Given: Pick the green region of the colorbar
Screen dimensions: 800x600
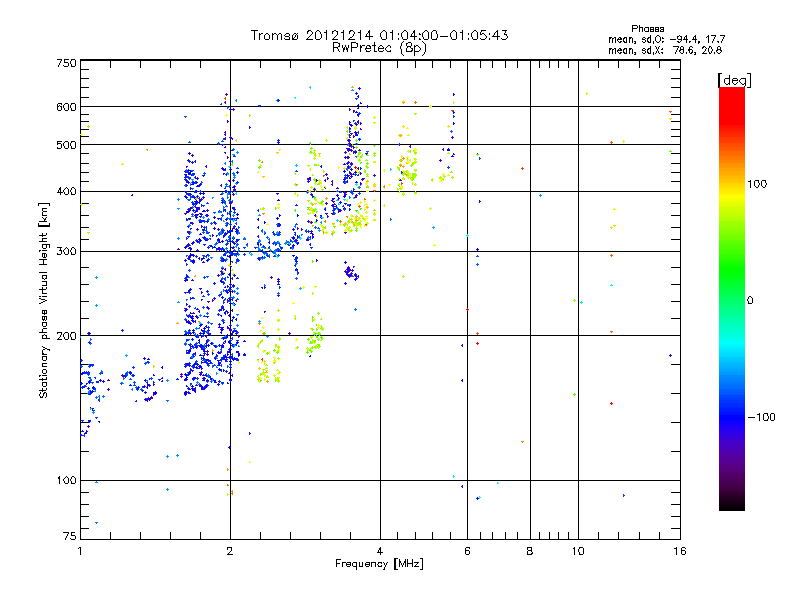Looking at the screenshot, I should coord(731,290).
